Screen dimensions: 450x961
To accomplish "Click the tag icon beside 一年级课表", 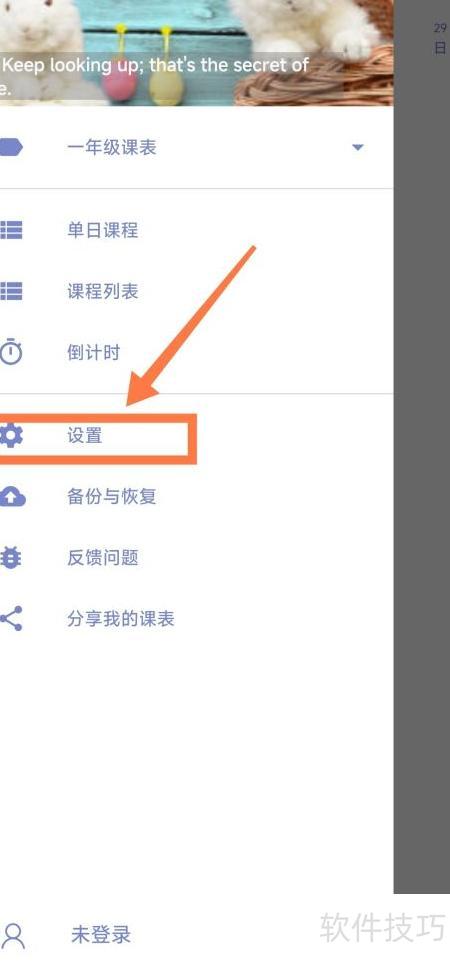I will pyautogui.click(x=11, y=147).
